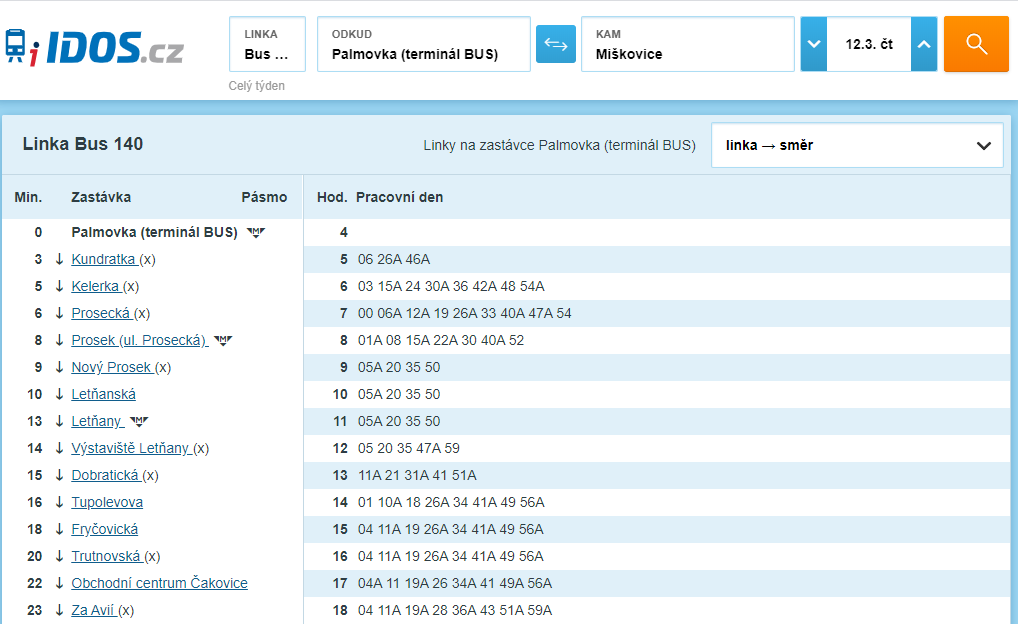This screenshot has width=1018, height=624.
Task: Open the date field showing 12.3. čt
Action: (869, 44)
